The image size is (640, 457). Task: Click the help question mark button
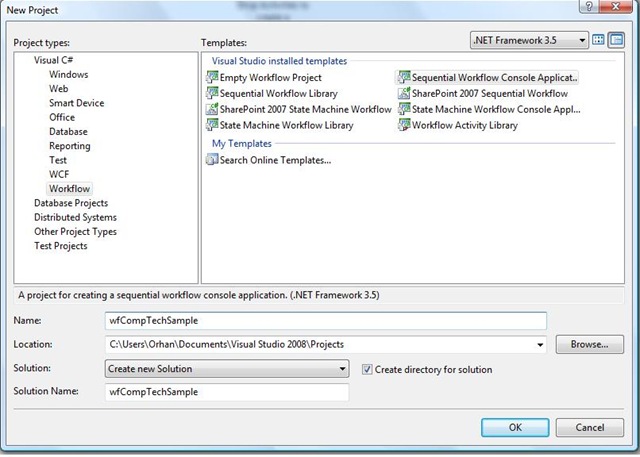click(x=589, y=6)
